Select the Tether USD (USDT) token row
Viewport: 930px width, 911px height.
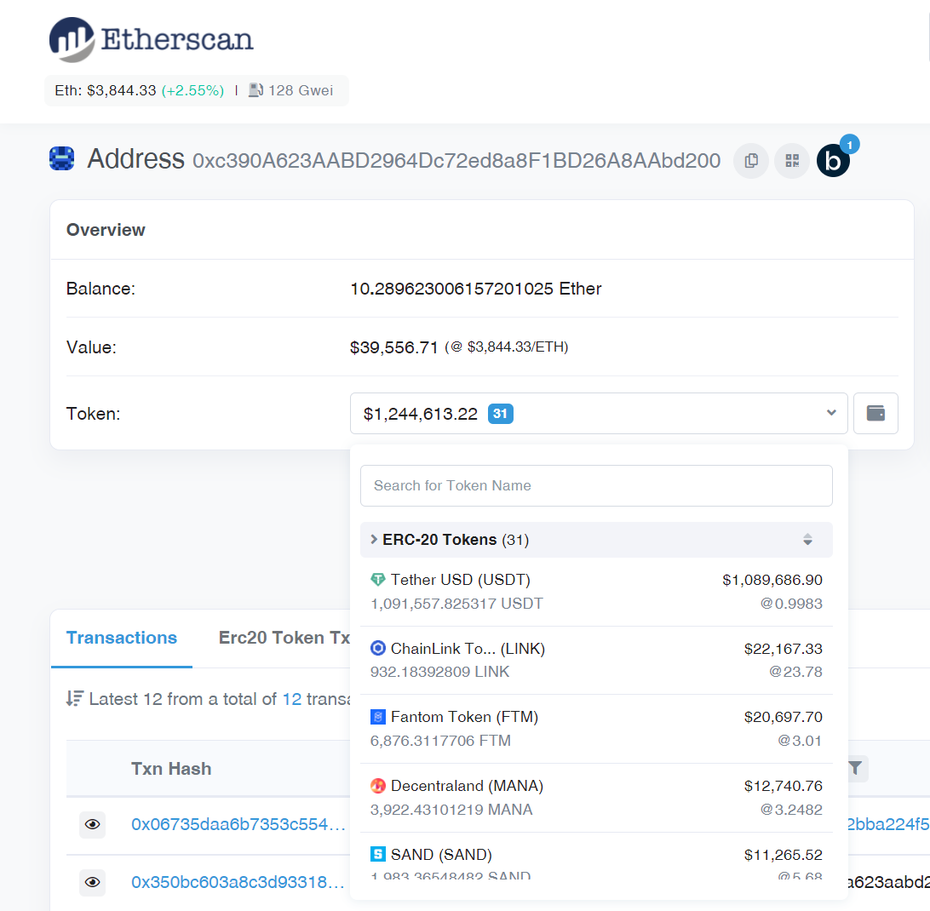tap(596, 592)
